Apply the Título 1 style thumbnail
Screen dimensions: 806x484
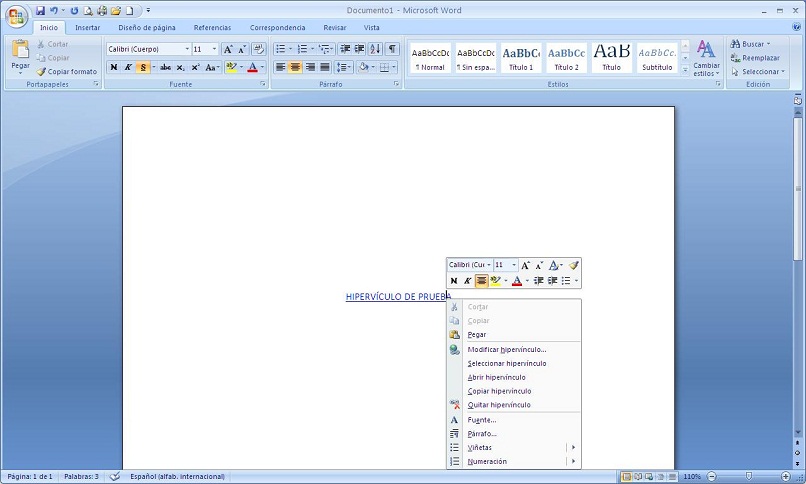click(x=521, y=58)
